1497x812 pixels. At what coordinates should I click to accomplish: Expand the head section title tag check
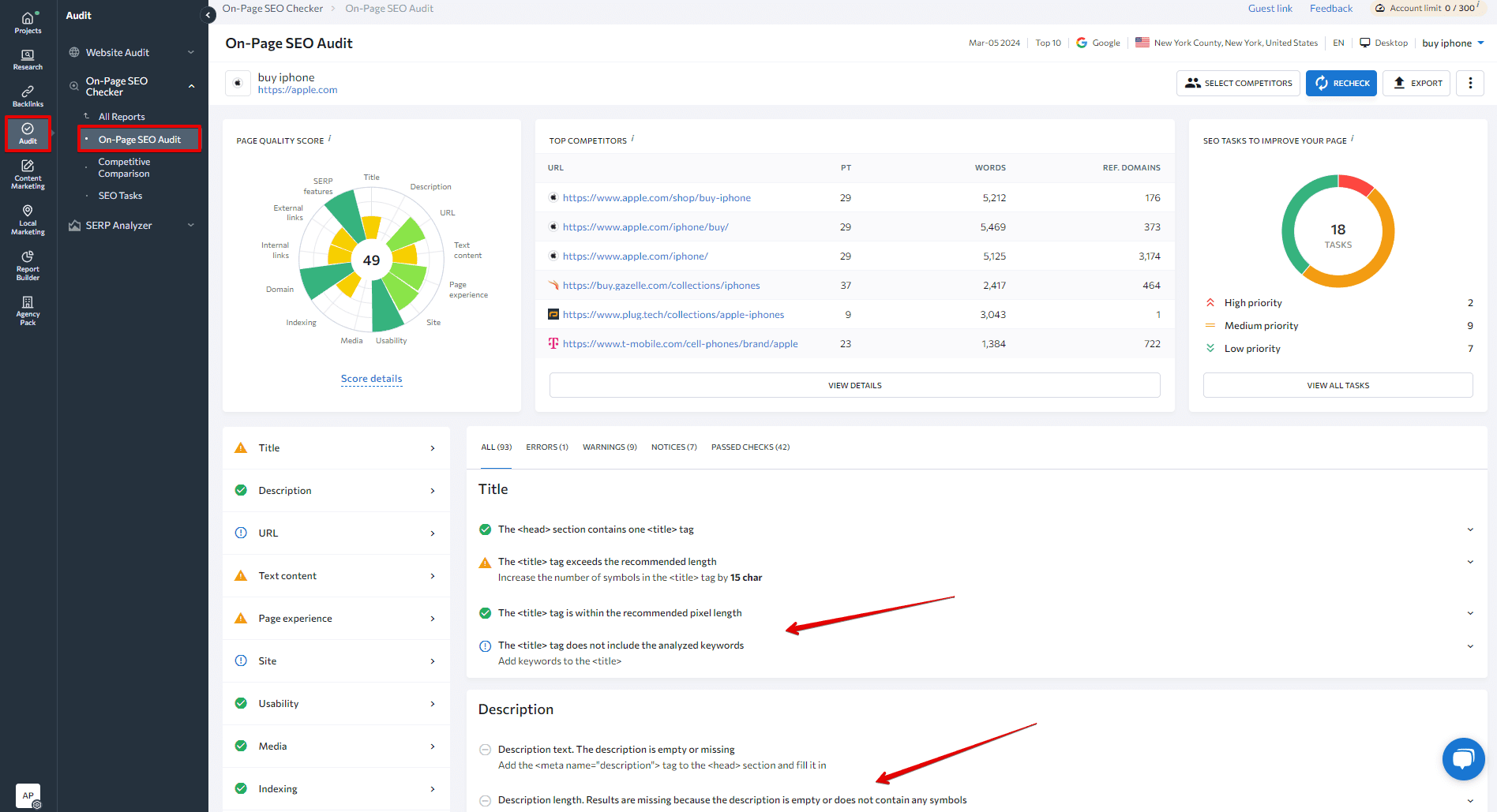point(1470,529)
